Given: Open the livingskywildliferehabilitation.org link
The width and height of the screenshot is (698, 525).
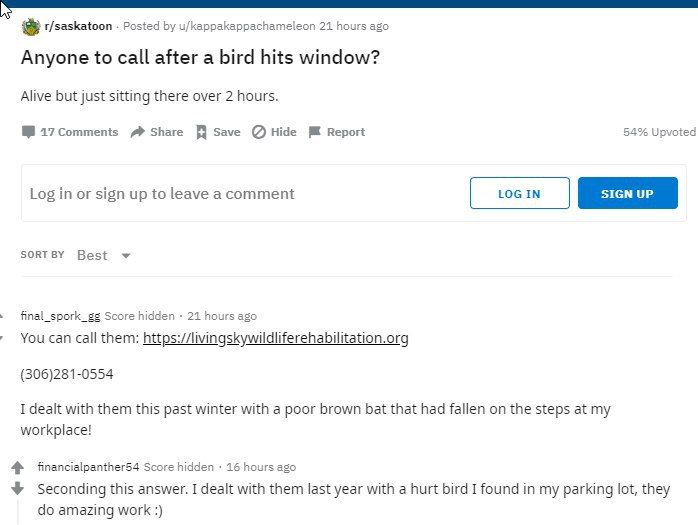Looking at the screenshot, I should (x=276, y=338).
